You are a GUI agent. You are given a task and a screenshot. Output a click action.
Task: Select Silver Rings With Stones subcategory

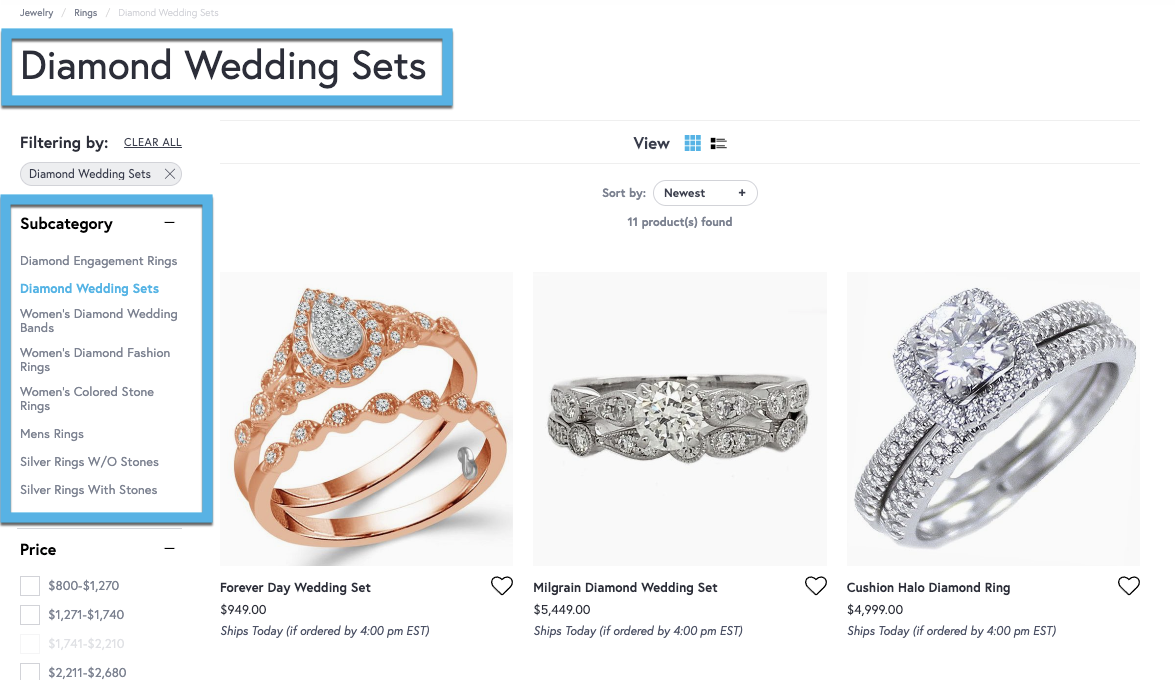point(88,490)
